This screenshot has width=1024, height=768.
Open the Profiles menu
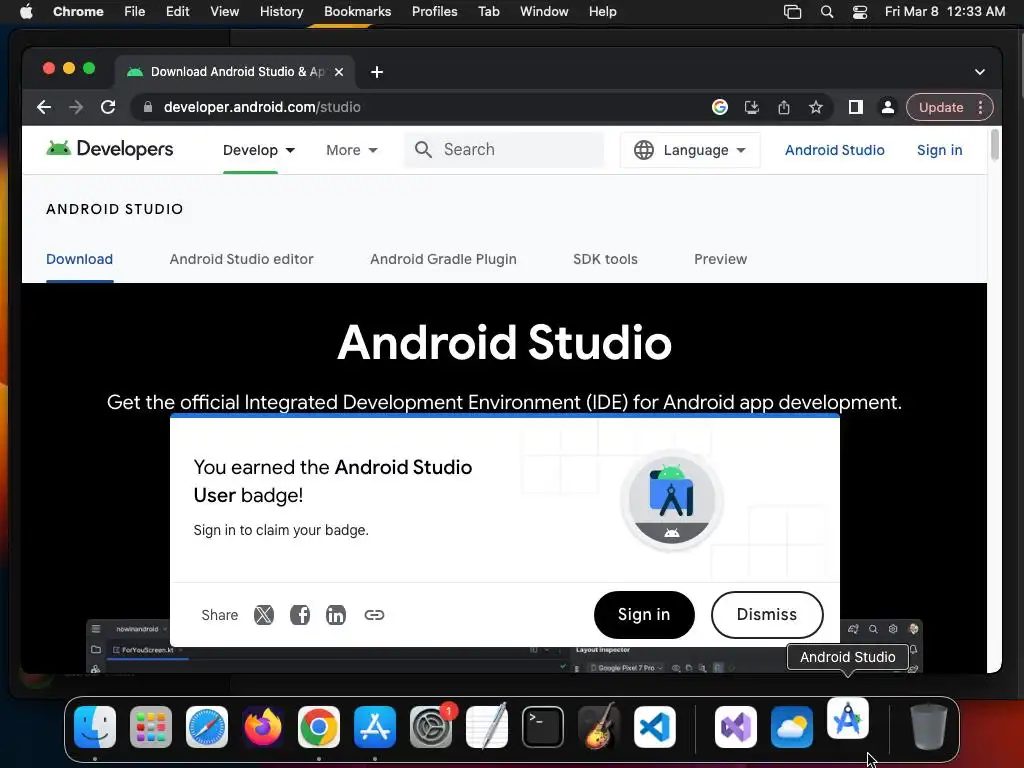click(434, 12)
